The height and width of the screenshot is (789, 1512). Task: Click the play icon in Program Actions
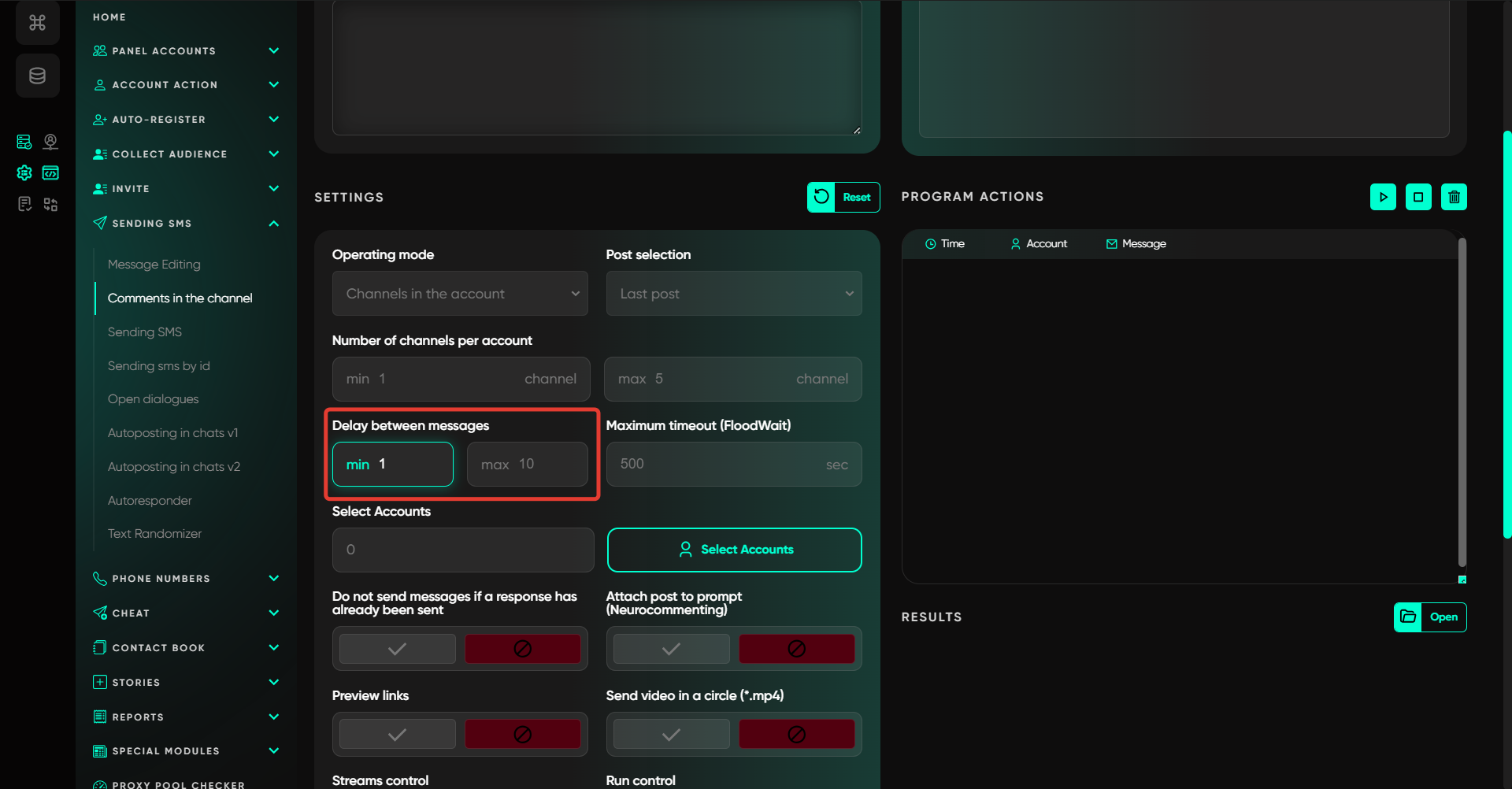point(1383,197)
